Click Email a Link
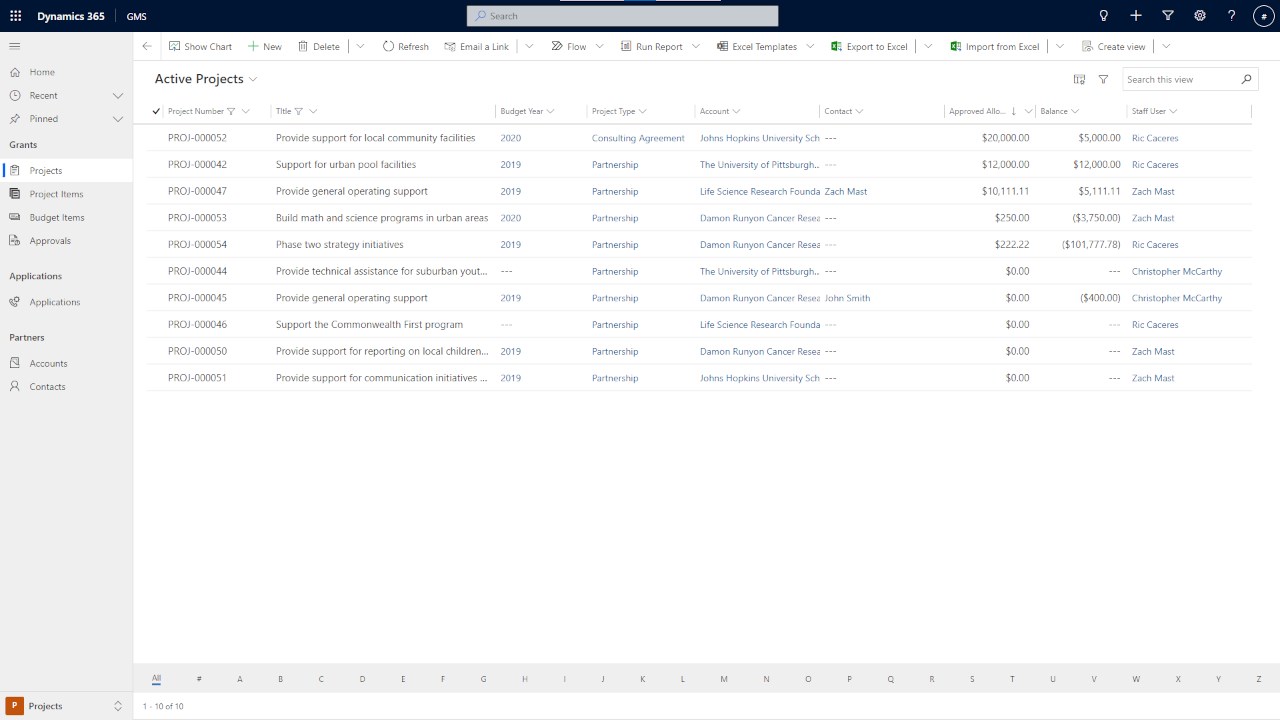This screenshot has width=1280, height=720. click(x=477, y=46)
